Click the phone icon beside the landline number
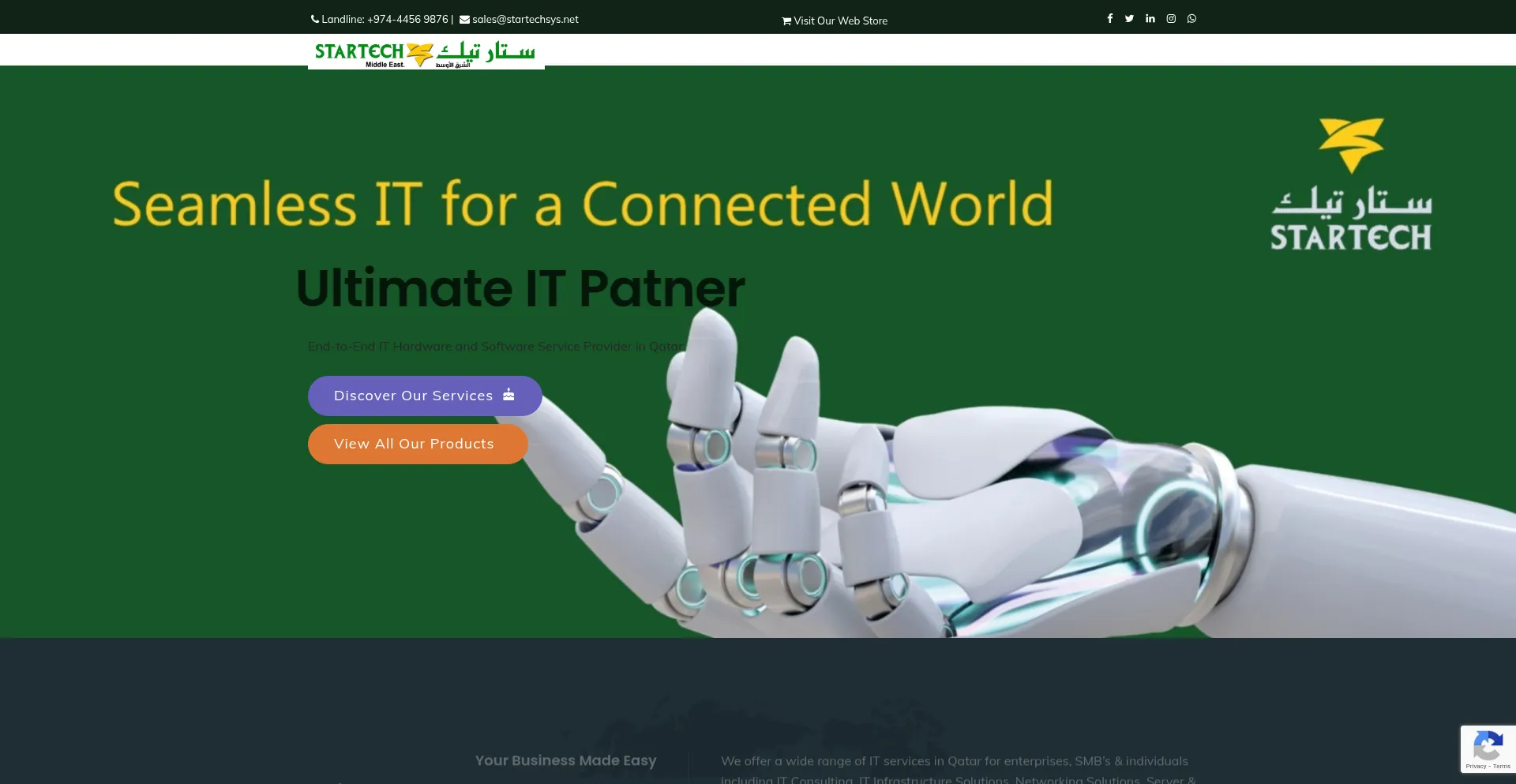 (x=315, y=19)
